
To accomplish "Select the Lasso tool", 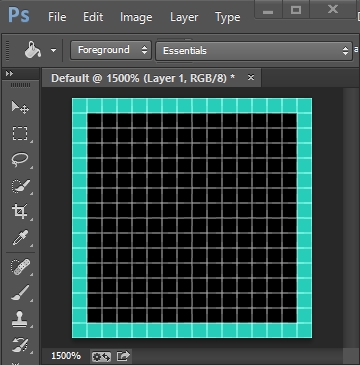I will click(20, 160).
